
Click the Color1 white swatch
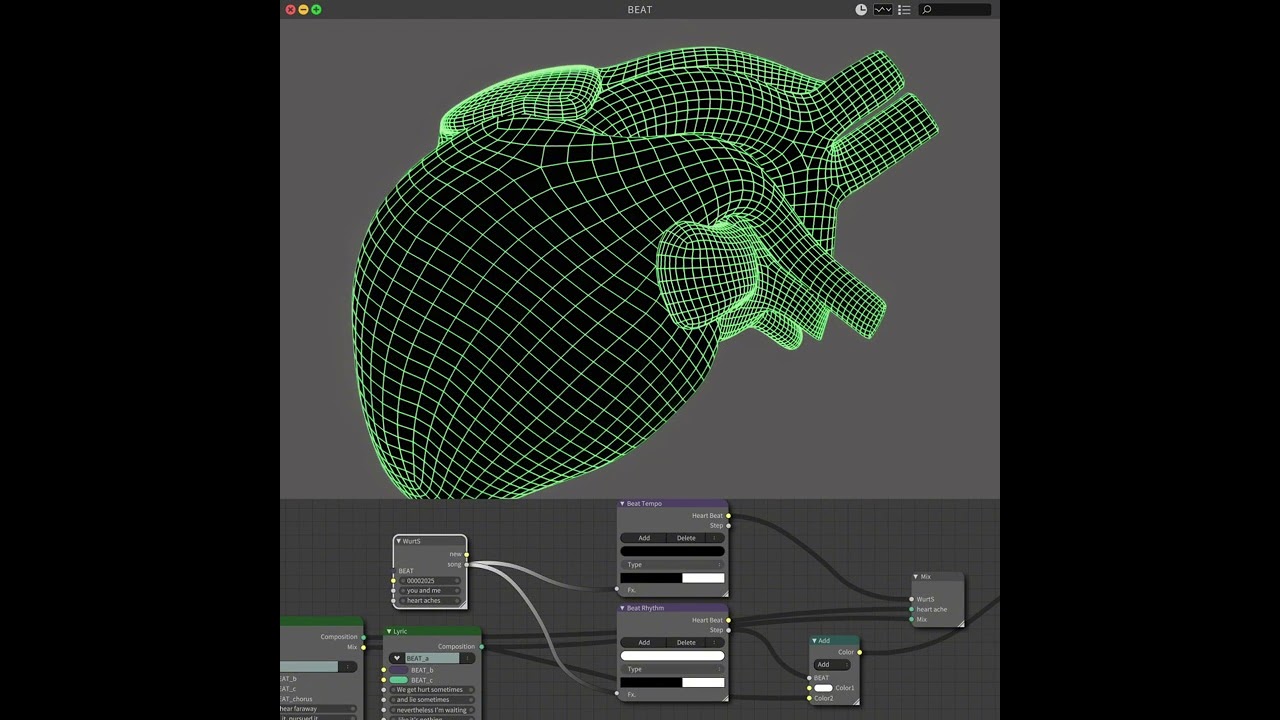823,688
